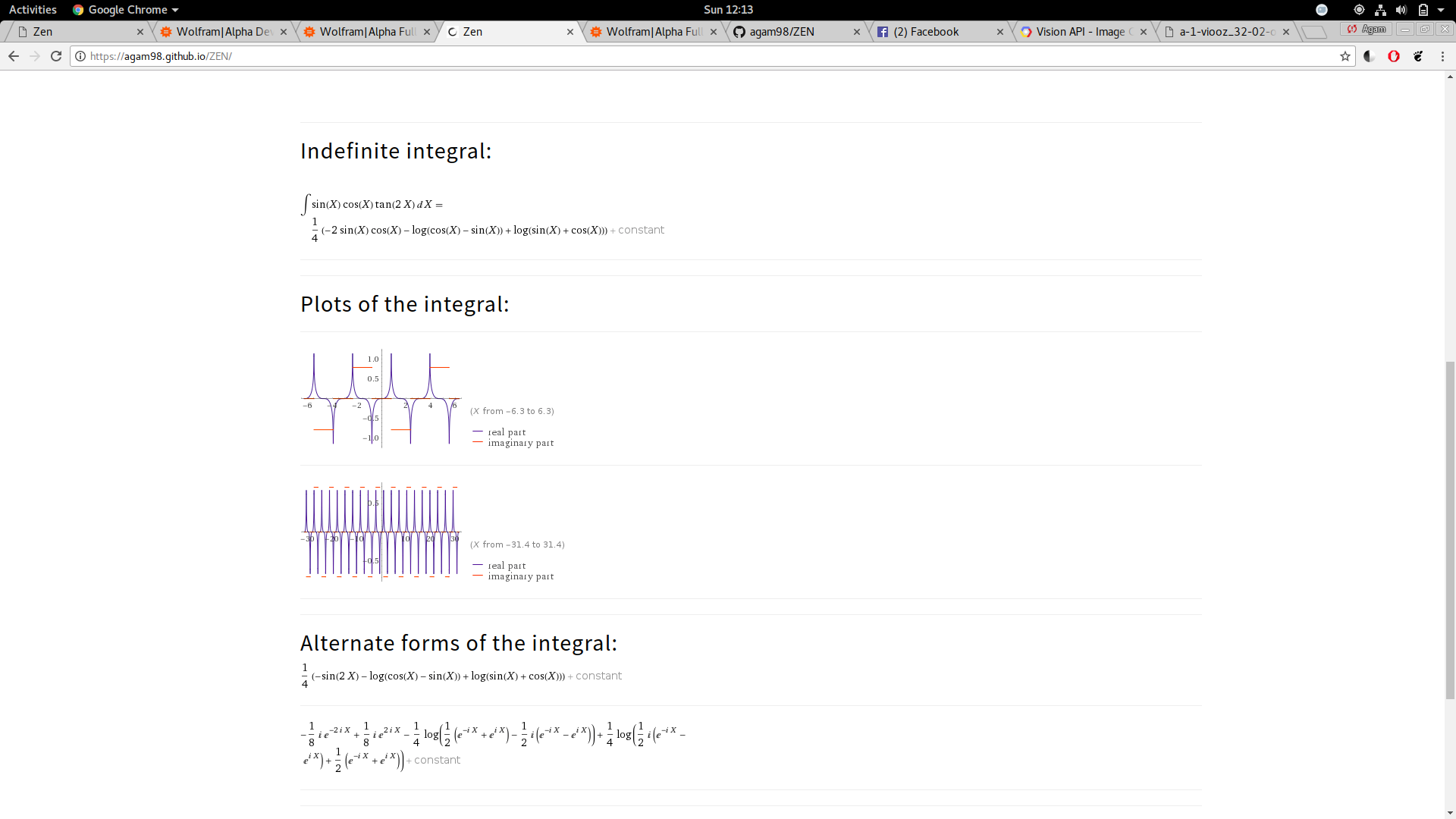
Task: Close the Wolfram|Alpha Dev tab
Action: click(x=284, y=32)
